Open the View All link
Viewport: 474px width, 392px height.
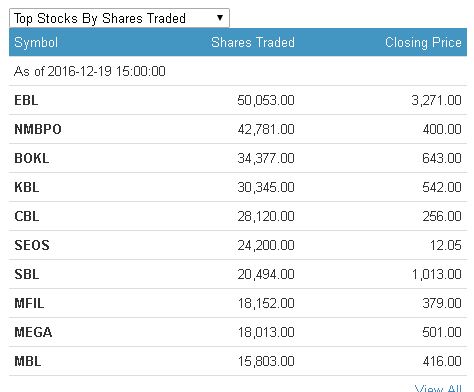438,388
